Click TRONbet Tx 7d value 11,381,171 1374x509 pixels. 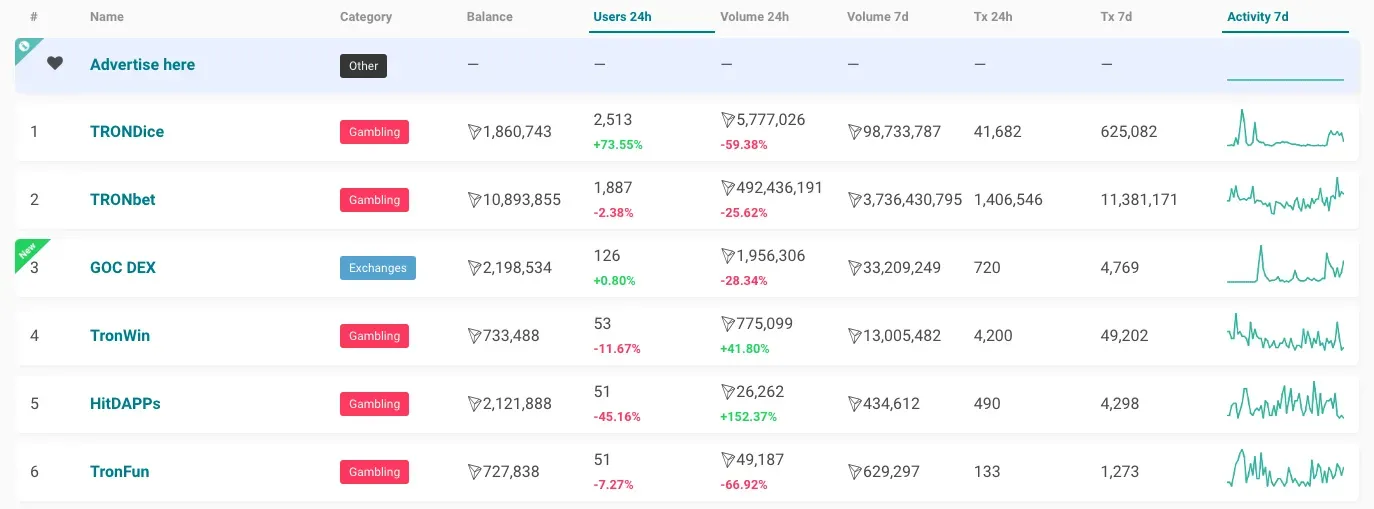pyautogui.click(x=1139, y=200)
